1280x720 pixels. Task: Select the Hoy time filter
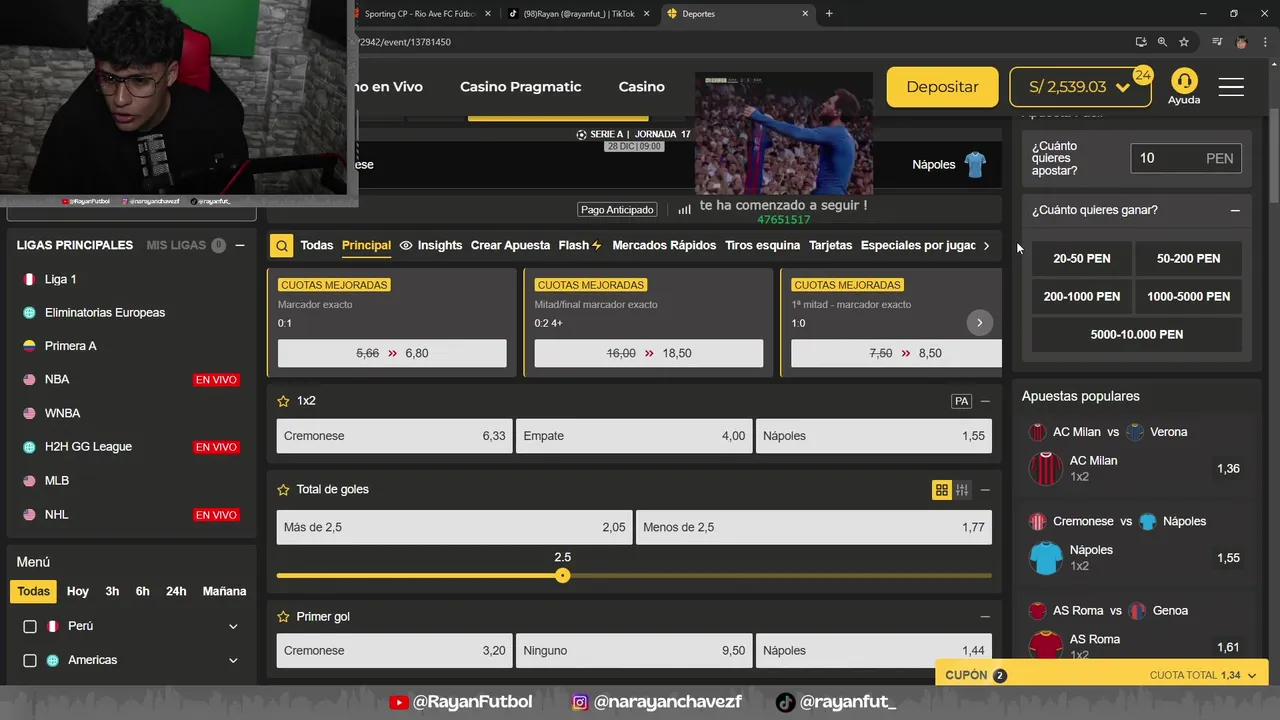tap(78, 591)
